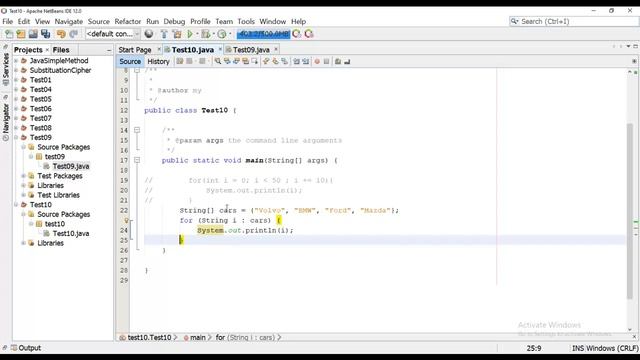Image resolution: width=640 pixels, height=360 pixels.
Task: Click Find Previous Occurrence editor icon
Action: tap(227, 61)
